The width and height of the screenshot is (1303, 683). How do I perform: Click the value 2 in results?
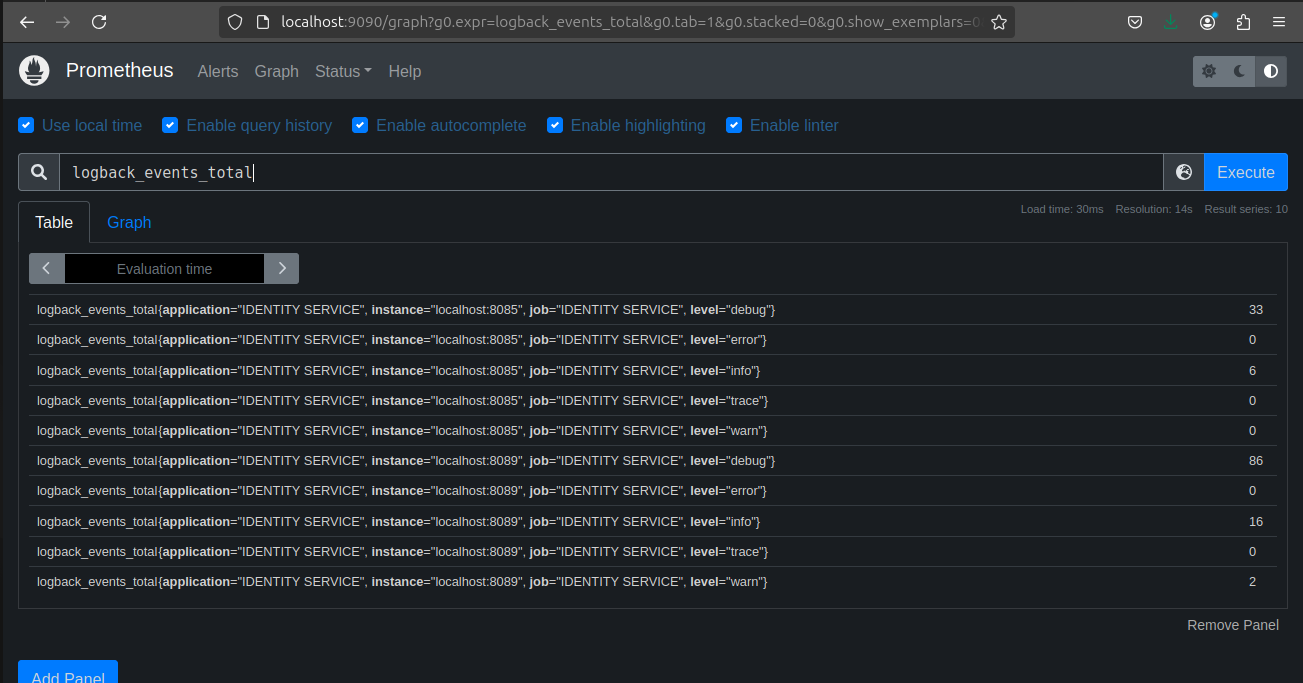tap(1252, 582)
